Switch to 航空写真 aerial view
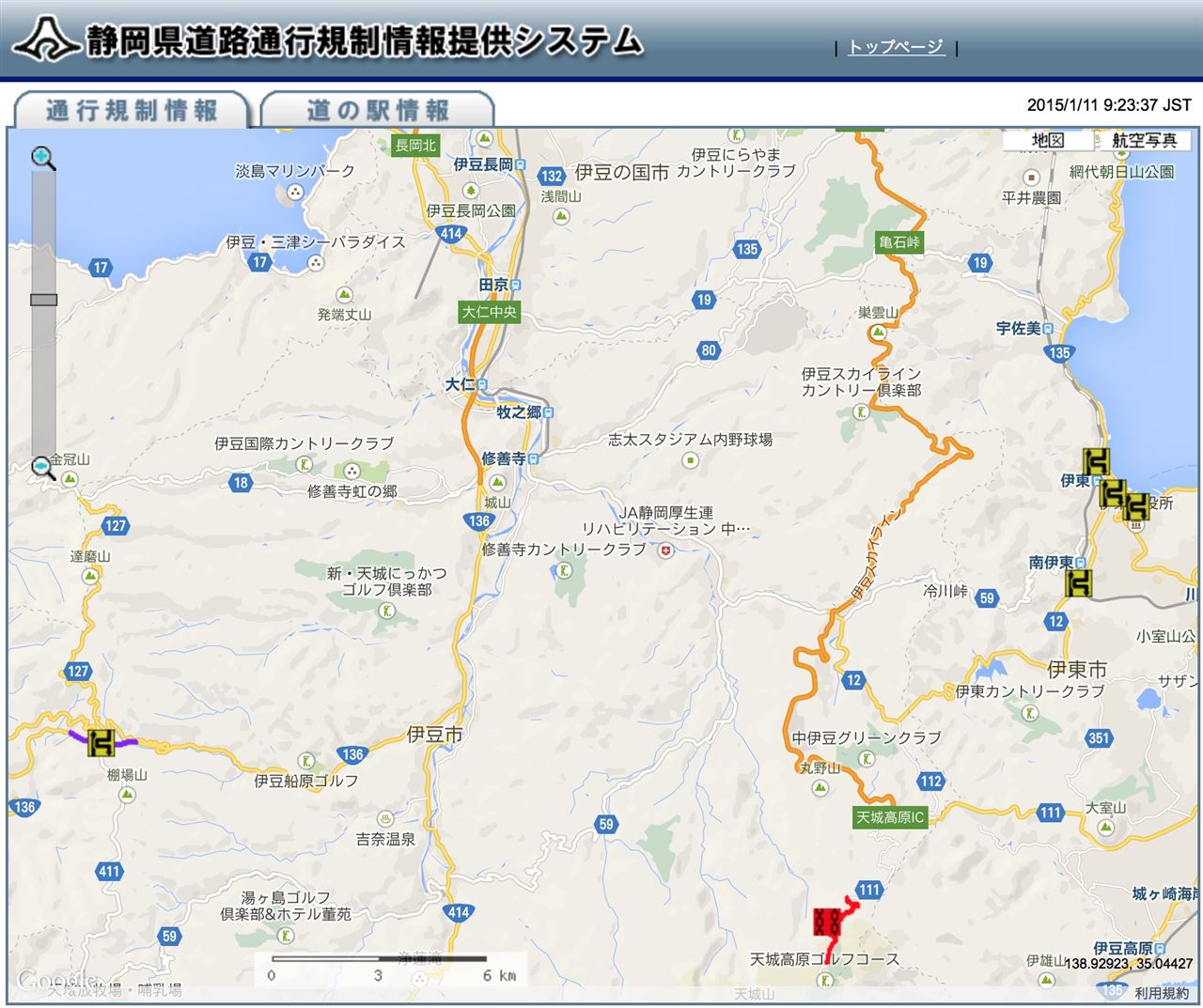This screenshot has height=1008, width=1203. click(1144, 140)
